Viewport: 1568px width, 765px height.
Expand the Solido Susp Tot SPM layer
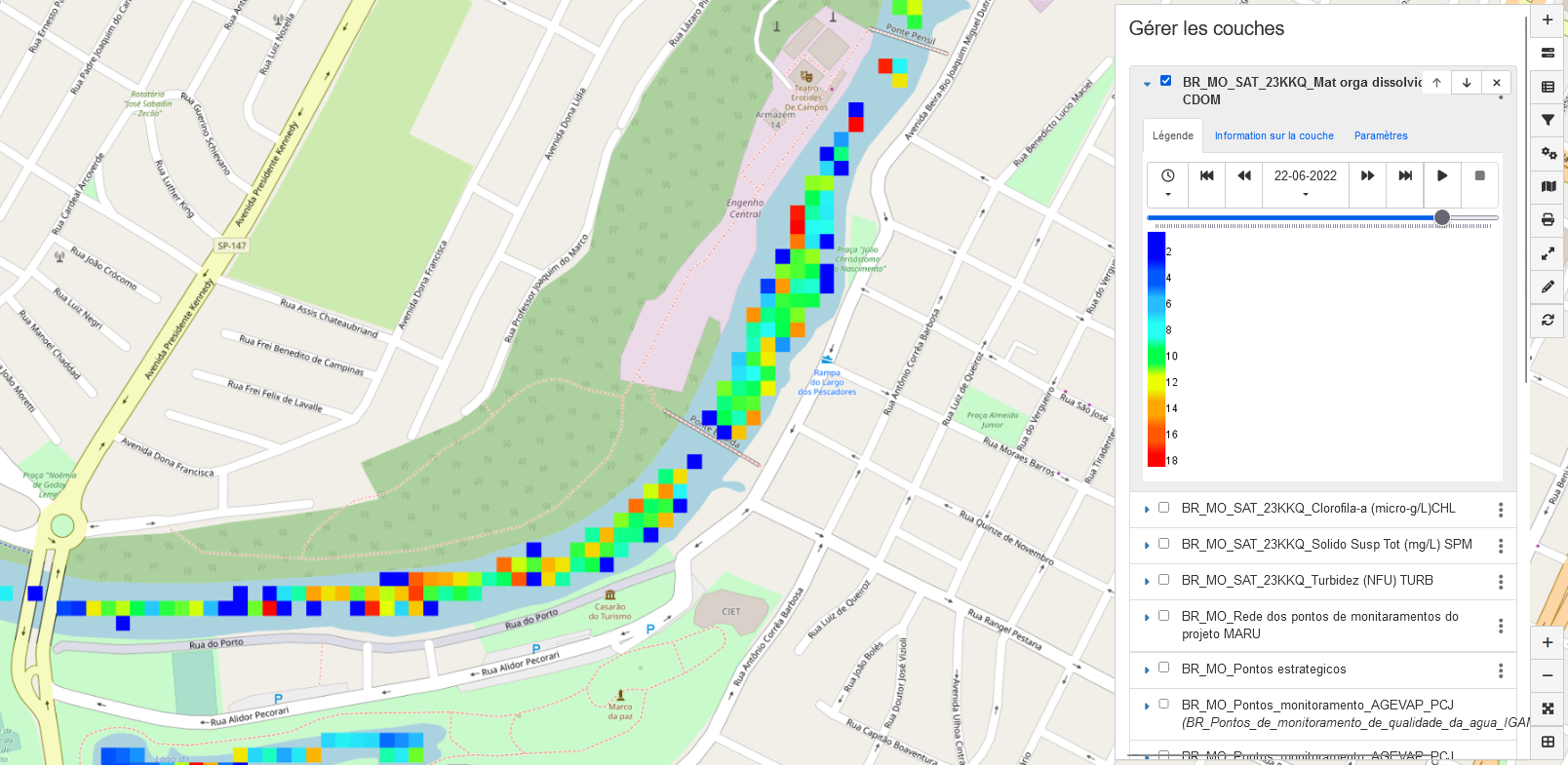point(1147,546)
